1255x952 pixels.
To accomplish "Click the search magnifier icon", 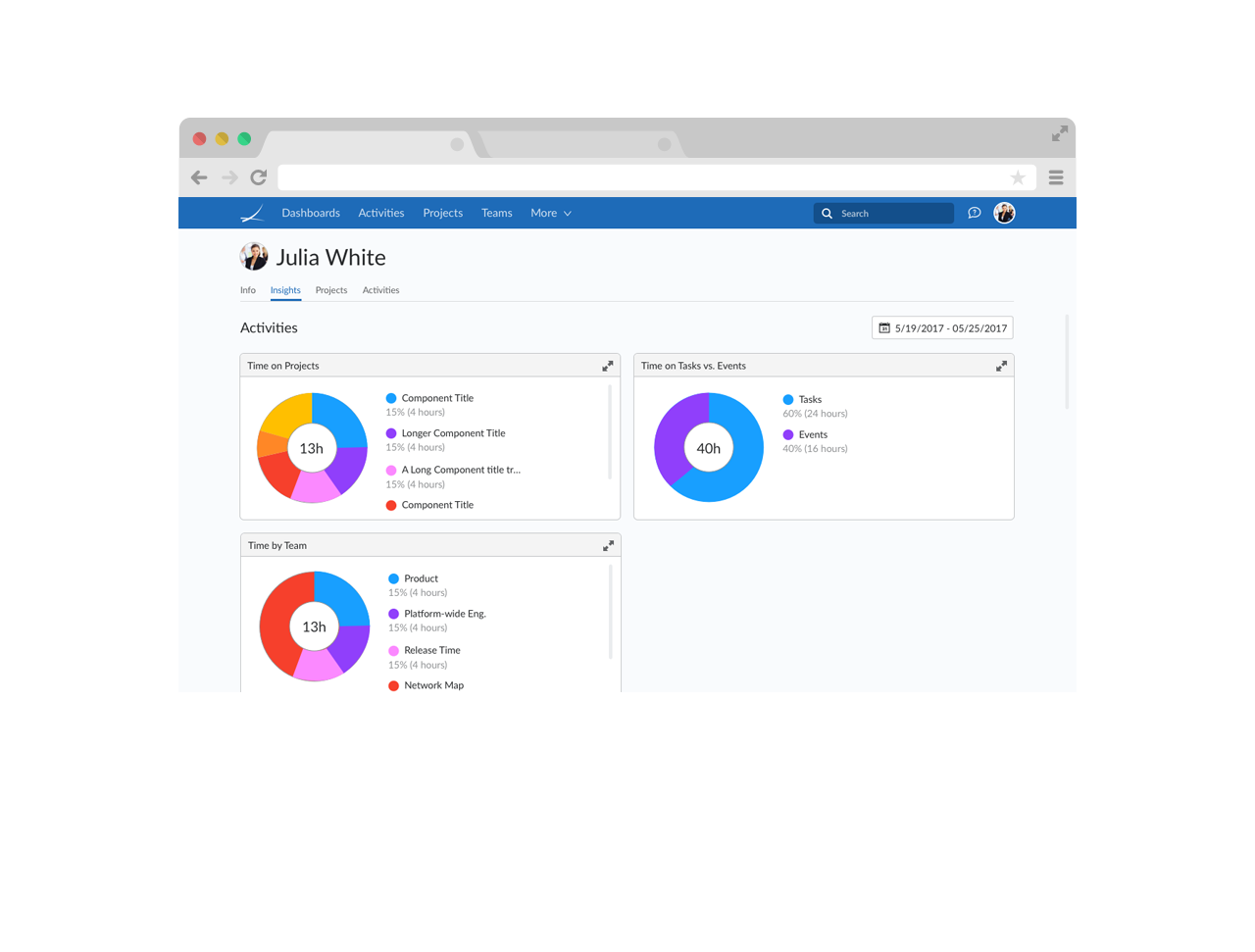I will [827, 213].
